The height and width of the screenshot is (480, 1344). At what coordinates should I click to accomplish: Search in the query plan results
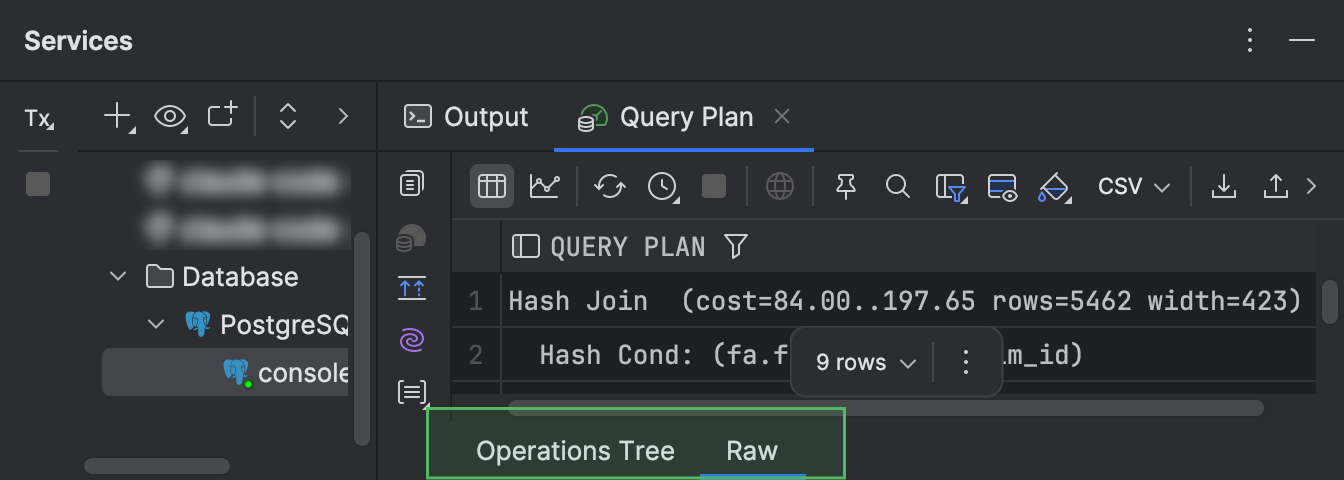pyautogui.click(x=898, y=186)
